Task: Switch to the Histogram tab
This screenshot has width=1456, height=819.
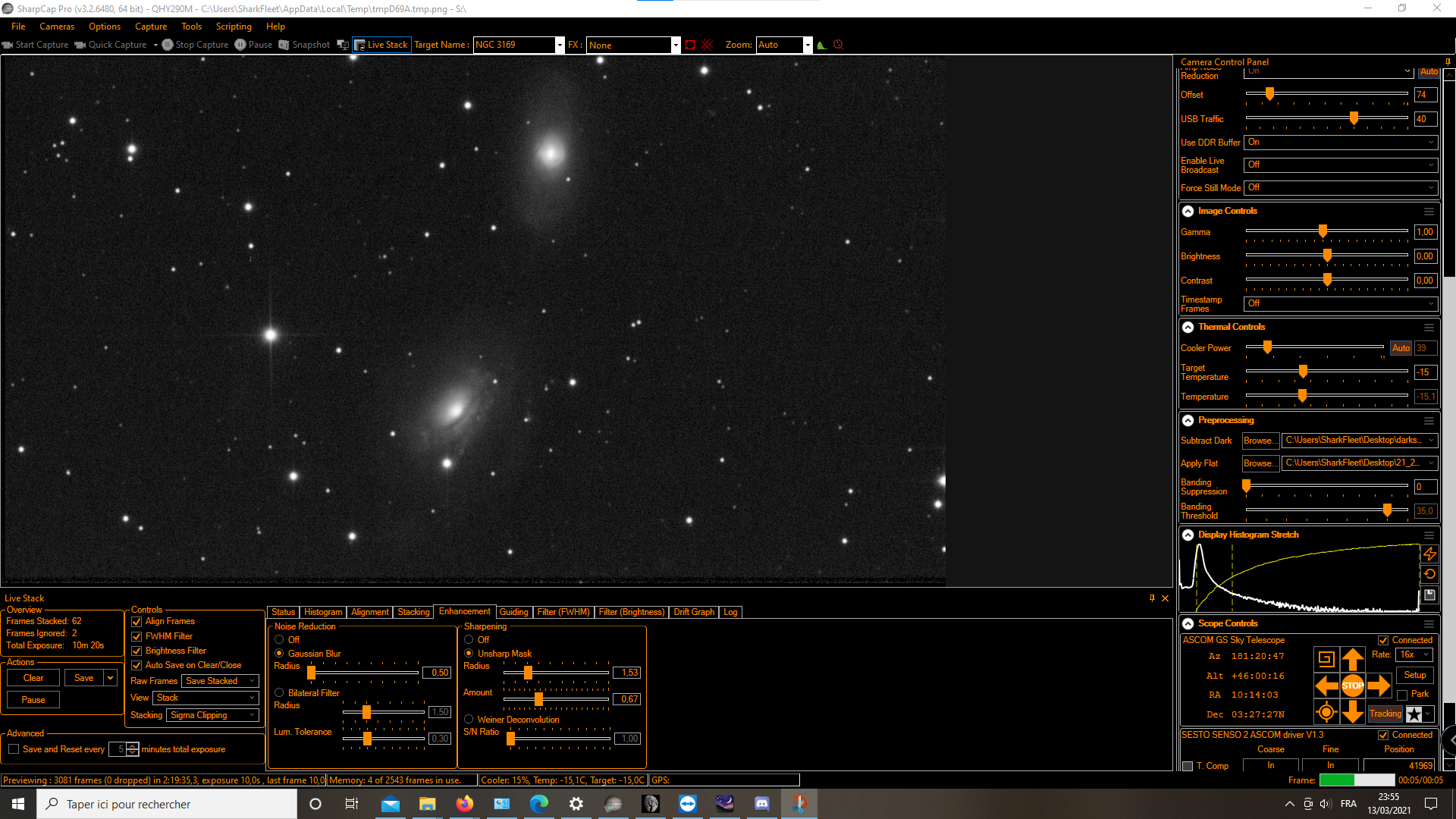Action: (323, 612)
